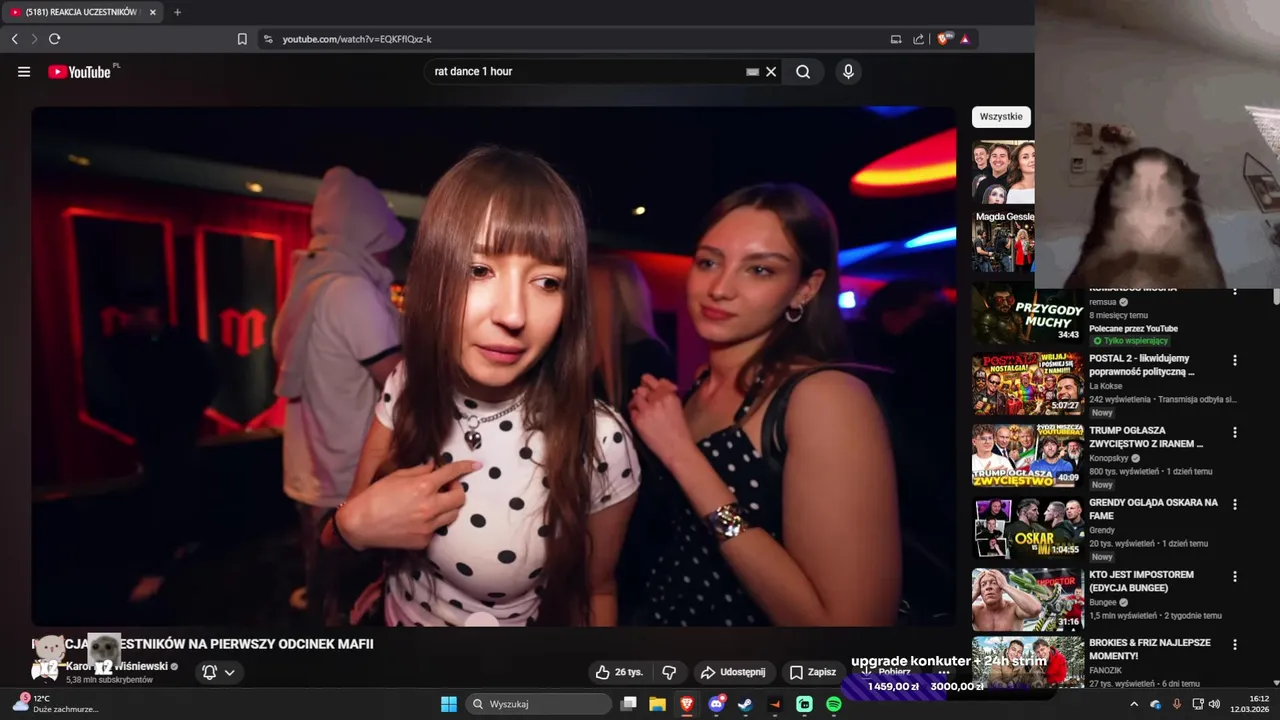Open weather widget 12°C
This screenshot has width=1280, height=720.
coord(55,704)
